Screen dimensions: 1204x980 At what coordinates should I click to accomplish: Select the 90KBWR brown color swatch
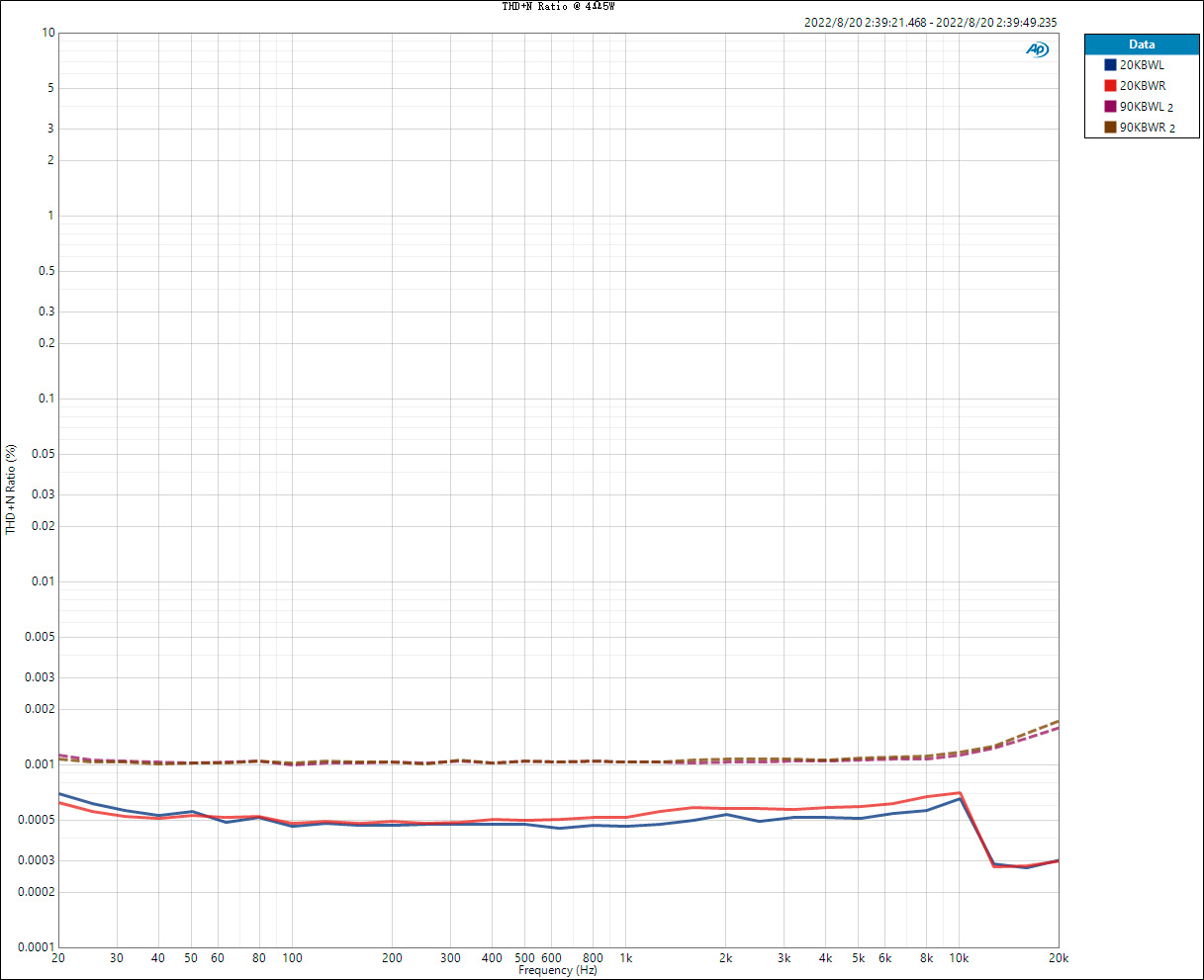pos(1110,128)
